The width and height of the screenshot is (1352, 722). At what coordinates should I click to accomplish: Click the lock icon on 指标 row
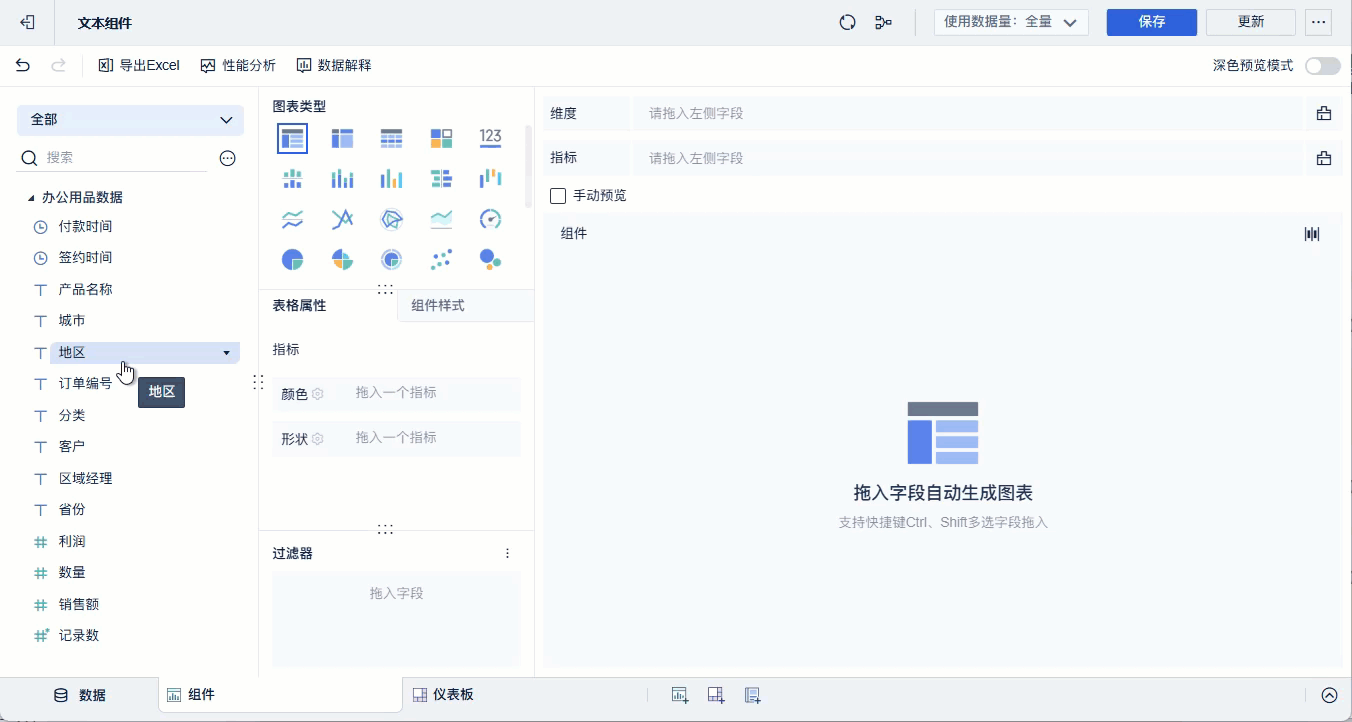click(x=1324, y=158)
